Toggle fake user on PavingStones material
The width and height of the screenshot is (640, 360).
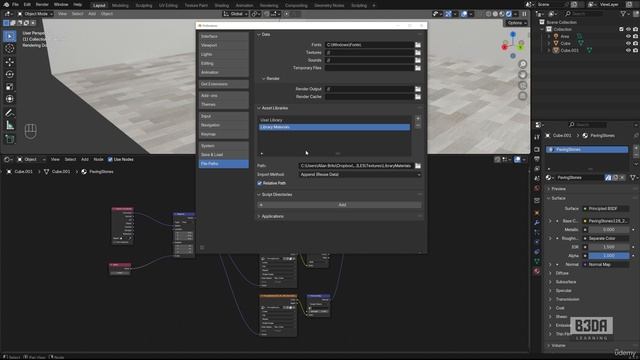coord(608,178)
